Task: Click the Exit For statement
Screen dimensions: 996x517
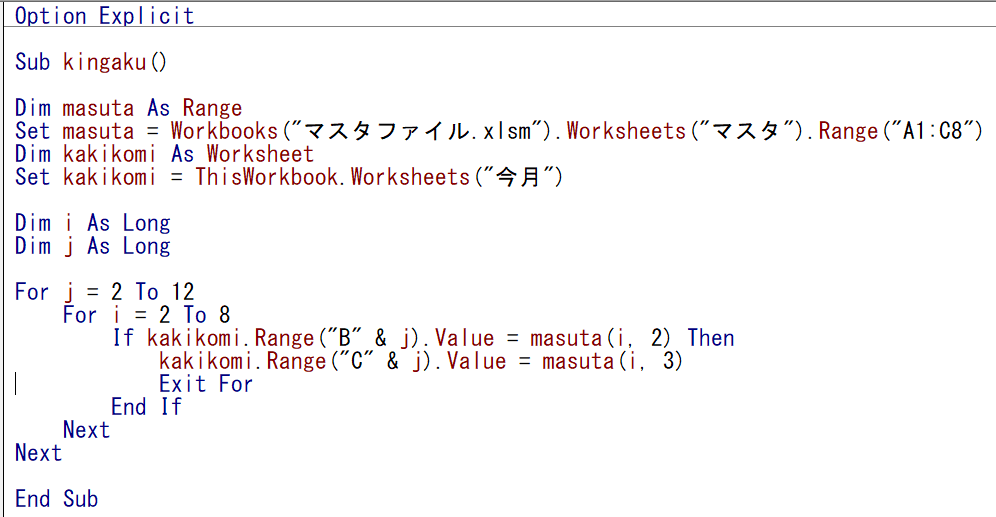Action: (x=205, y=384)
